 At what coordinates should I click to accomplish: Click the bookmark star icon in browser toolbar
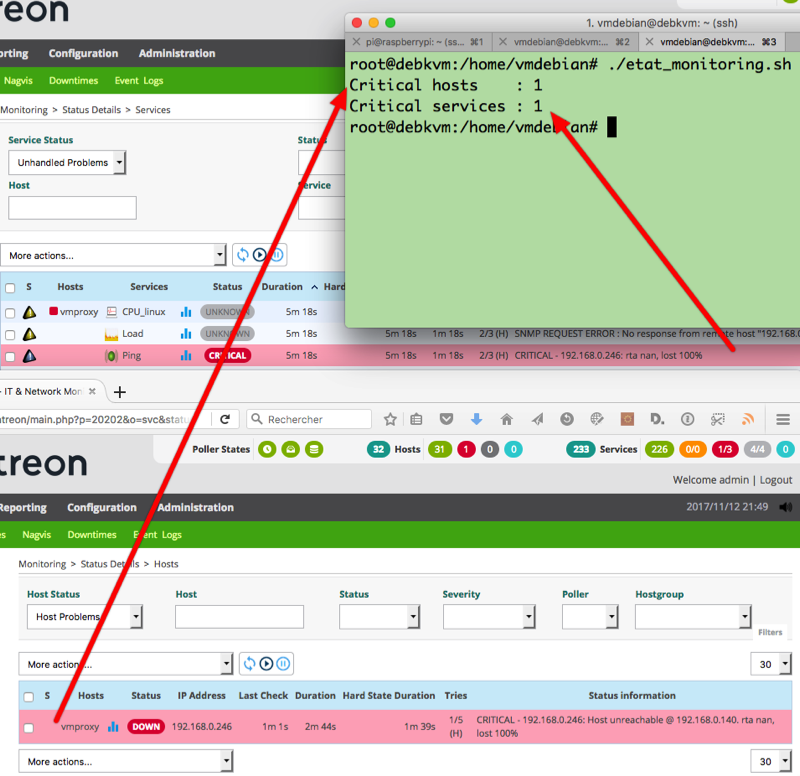(390, 420)
